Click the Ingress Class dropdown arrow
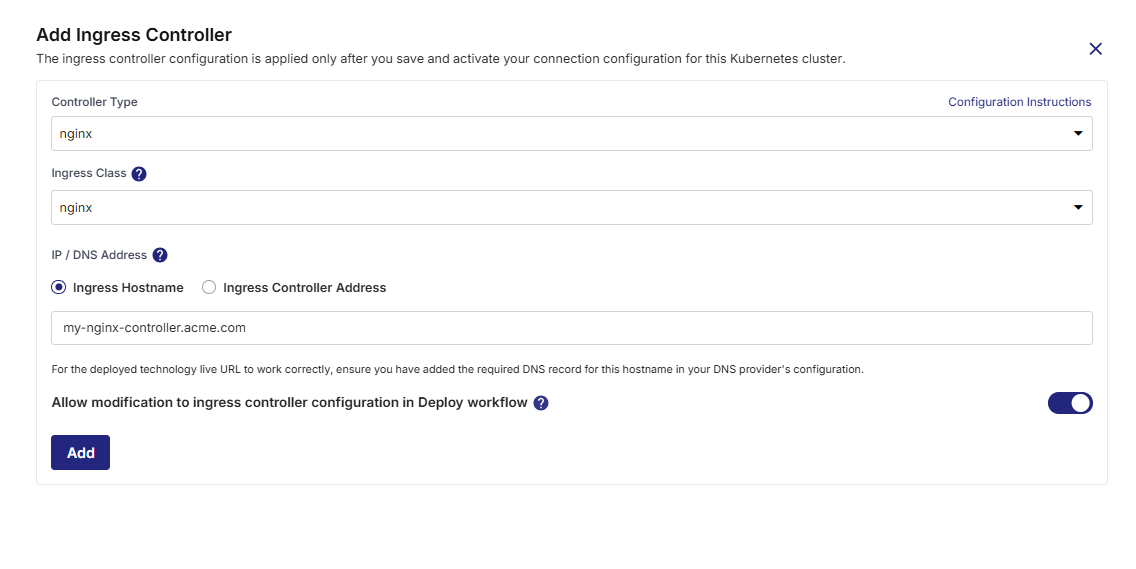The image size is (1136, 569). pos(1078,207)
